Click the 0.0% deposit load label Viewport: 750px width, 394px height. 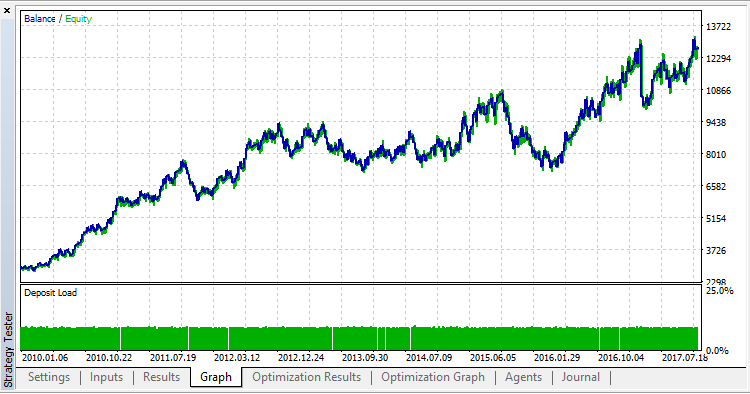[717, 350]
